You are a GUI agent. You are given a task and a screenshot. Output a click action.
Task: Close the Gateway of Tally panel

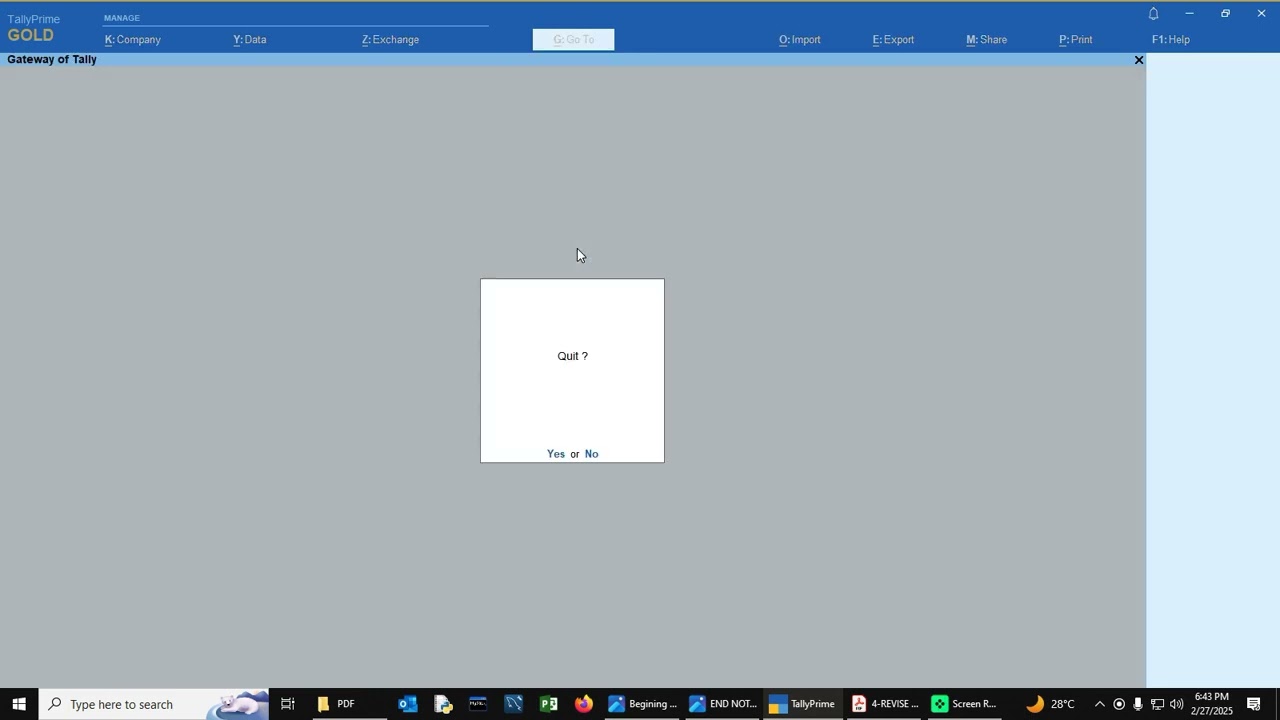coord(1138,60)
